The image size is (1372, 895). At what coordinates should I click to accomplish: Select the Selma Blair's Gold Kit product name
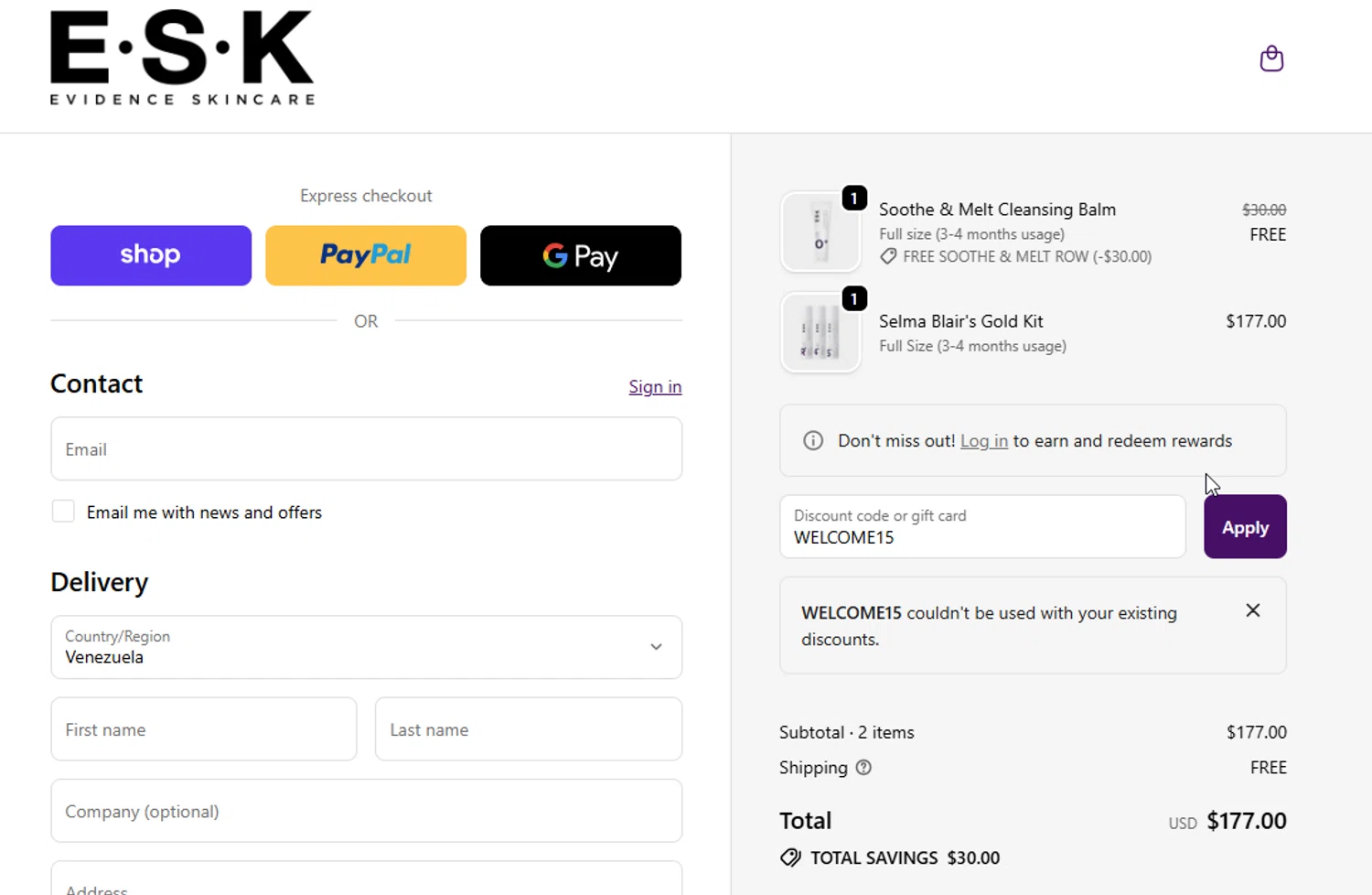pos(961,321)
